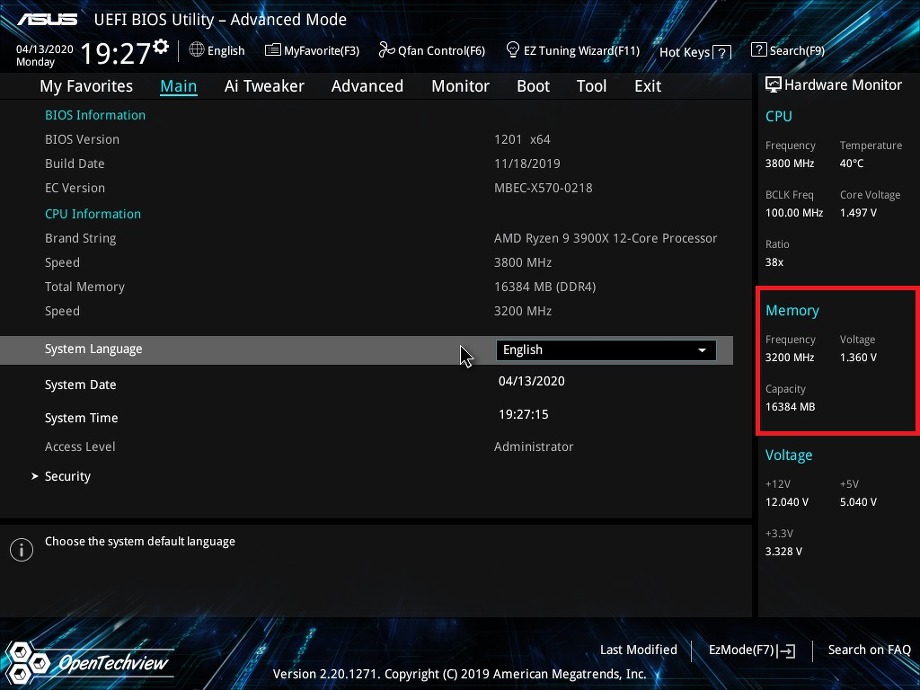Image resolution: width=920 pixels, height=690 pixels.
Task: Open Qfan Control fan icon
Action: [386, 50]
